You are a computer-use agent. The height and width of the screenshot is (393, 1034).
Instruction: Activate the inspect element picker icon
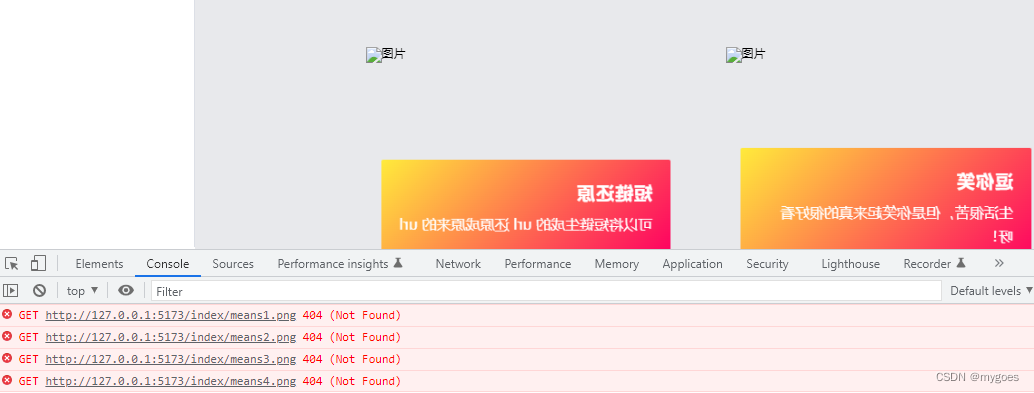click(11, 264)
